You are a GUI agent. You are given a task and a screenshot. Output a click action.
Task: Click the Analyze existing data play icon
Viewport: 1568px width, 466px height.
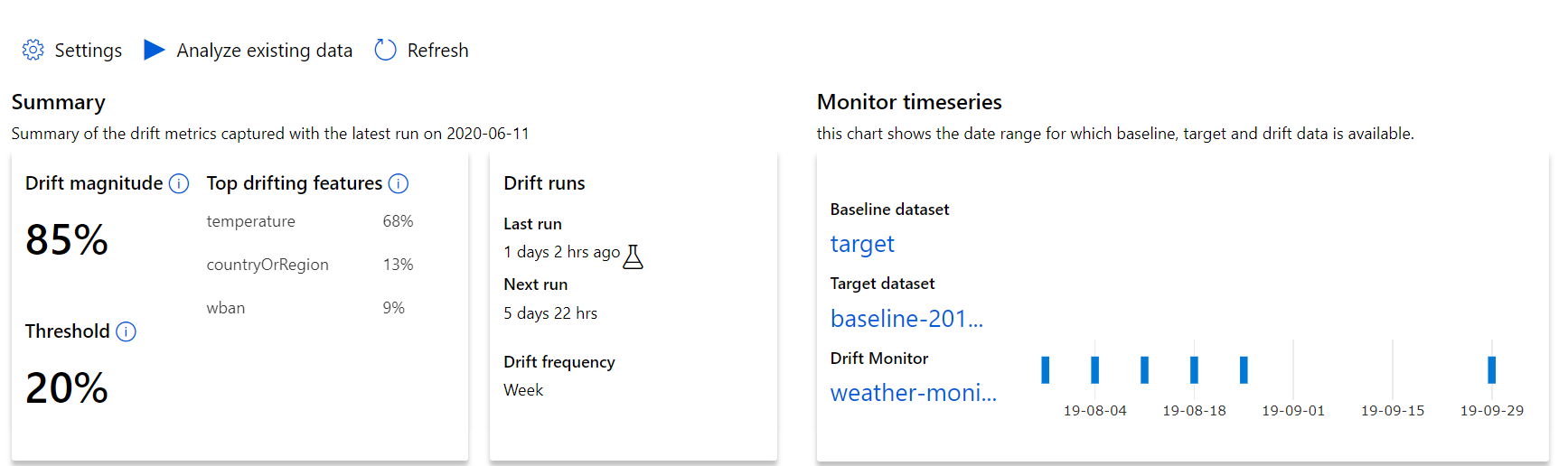pos(155,50)
